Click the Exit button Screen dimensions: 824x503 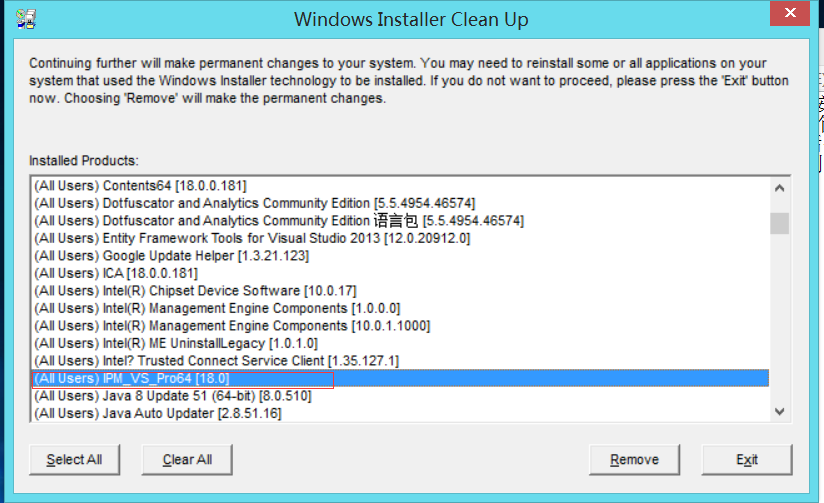pyautogui.click(x=747, y=459)
